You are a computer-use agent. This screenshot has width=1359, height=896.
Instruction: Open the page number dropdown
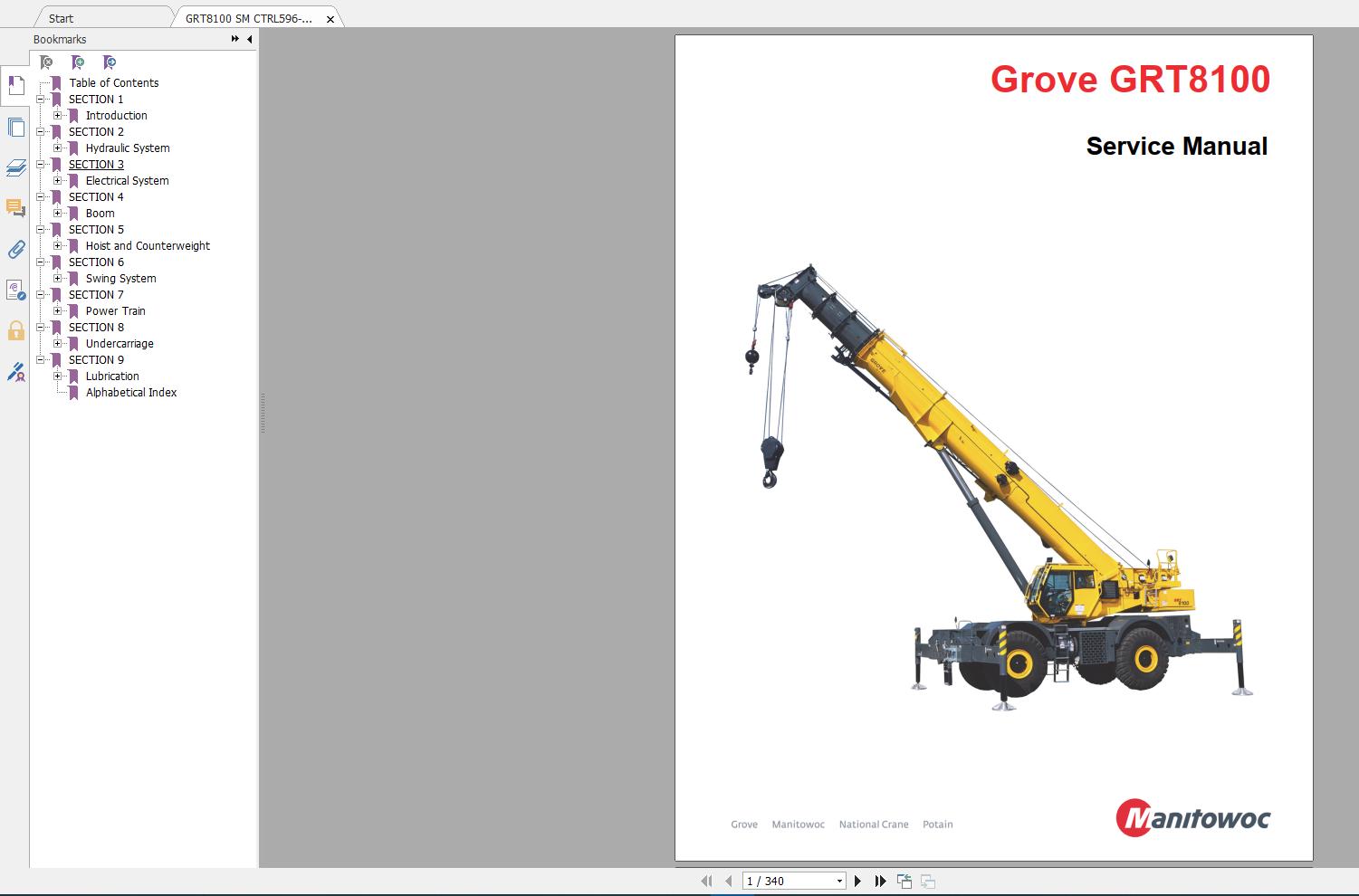[x=837, y=880]
